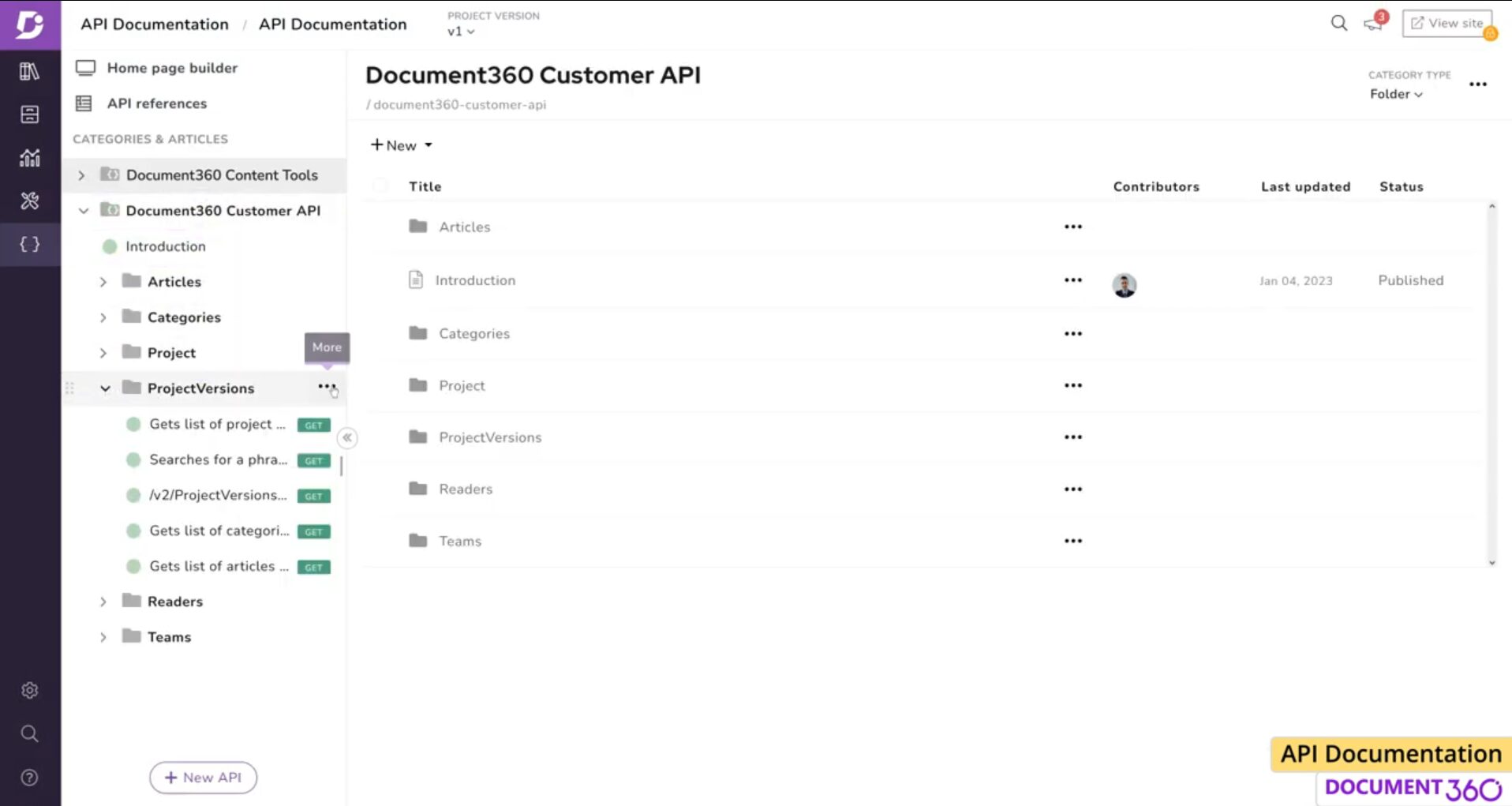Viewport: 1512px width, 806px height.
Task: Click the table vertical scrollbar
Action: coord(1491,384)
